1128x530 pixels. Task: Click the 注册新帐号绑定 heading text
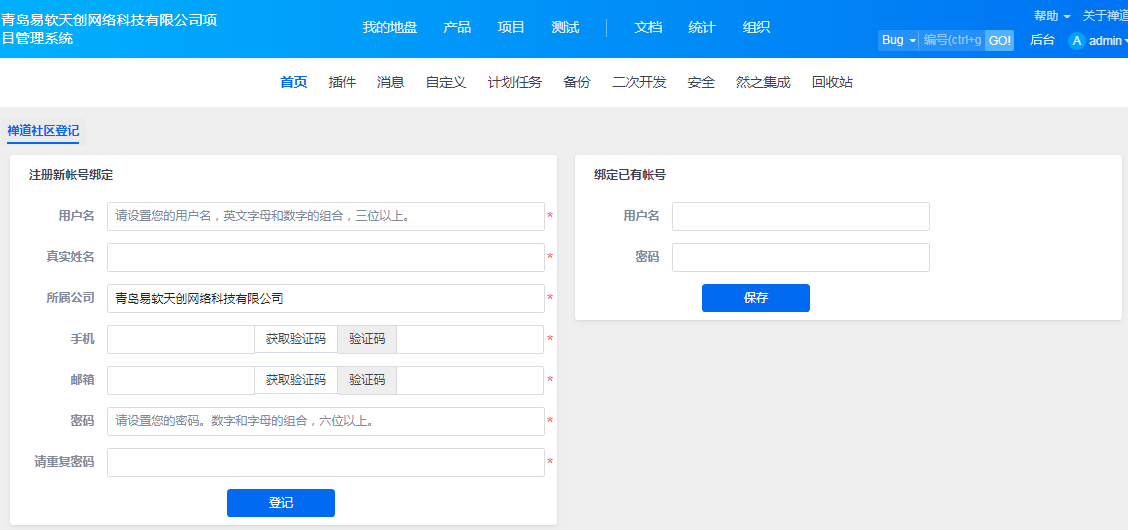click(70, 175)
